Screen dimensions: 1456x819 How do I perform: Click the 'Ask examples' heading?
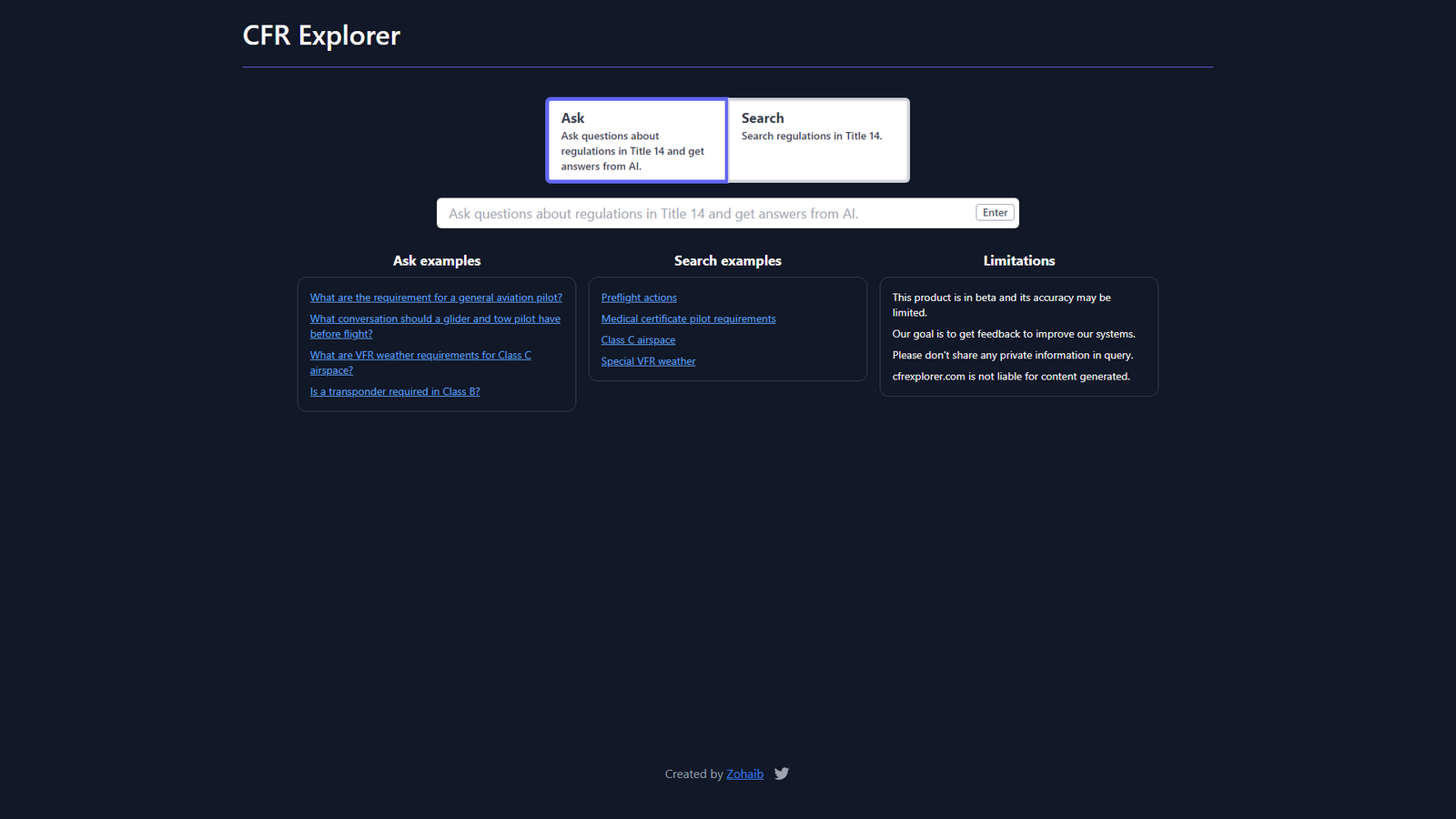click(x=437, y=260)
